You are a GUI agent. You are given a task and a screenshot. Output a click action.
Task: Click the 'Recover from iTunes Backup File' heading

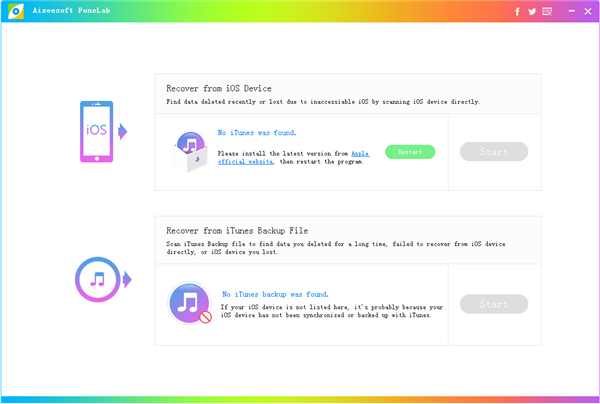237,231
